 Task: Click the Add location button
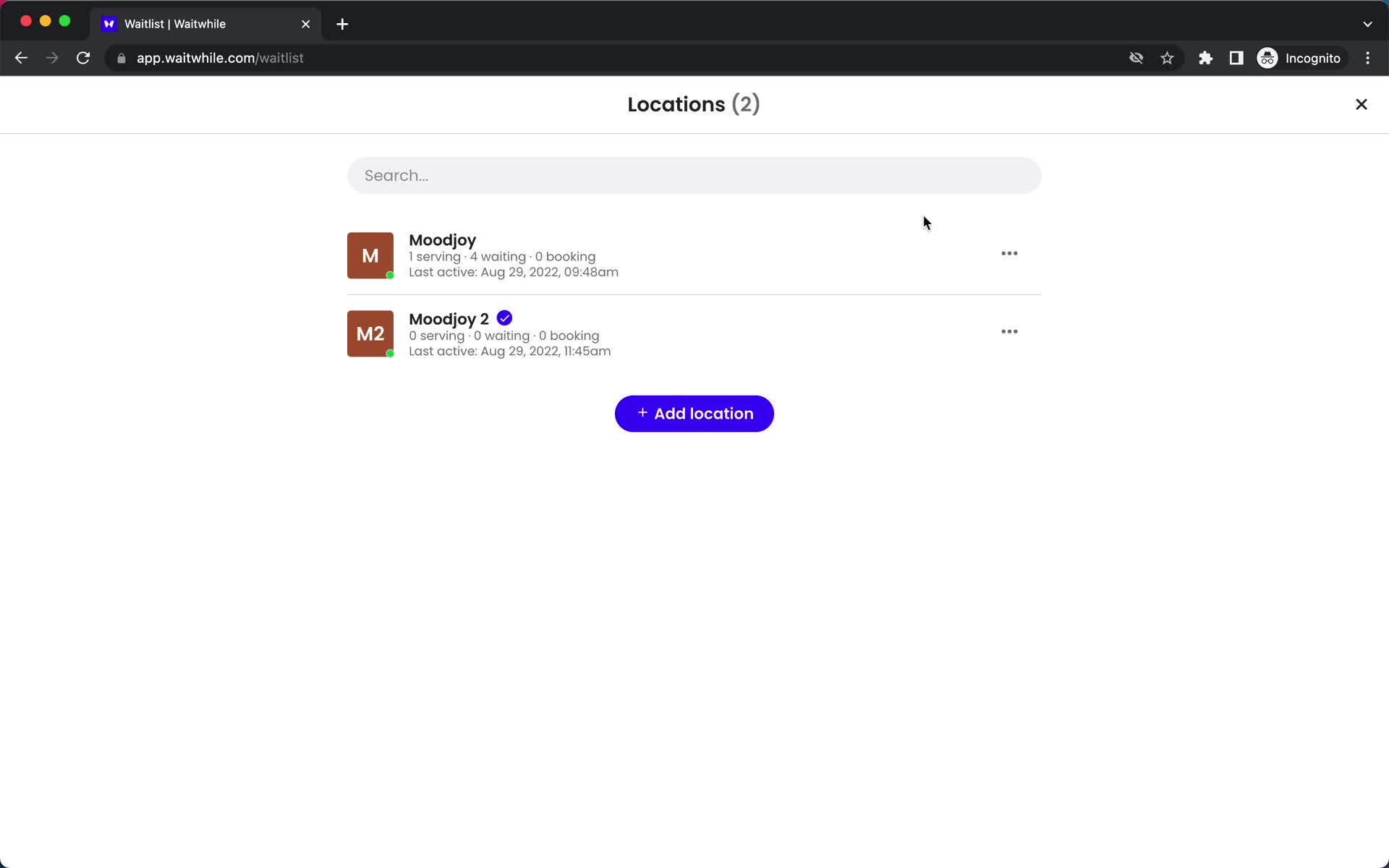694,413
